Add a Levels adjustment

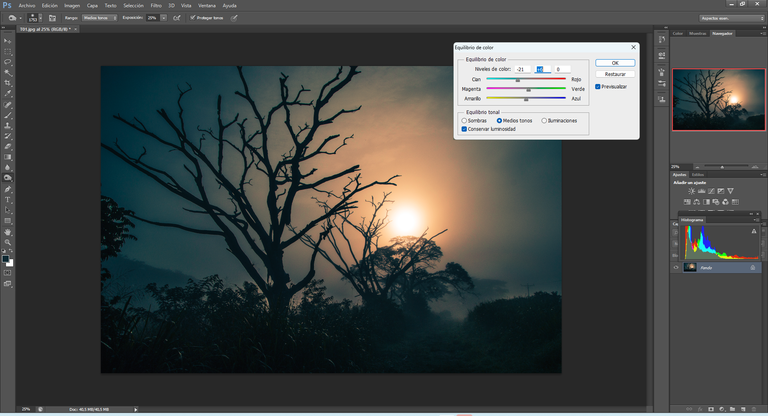[x=701, y=191]
